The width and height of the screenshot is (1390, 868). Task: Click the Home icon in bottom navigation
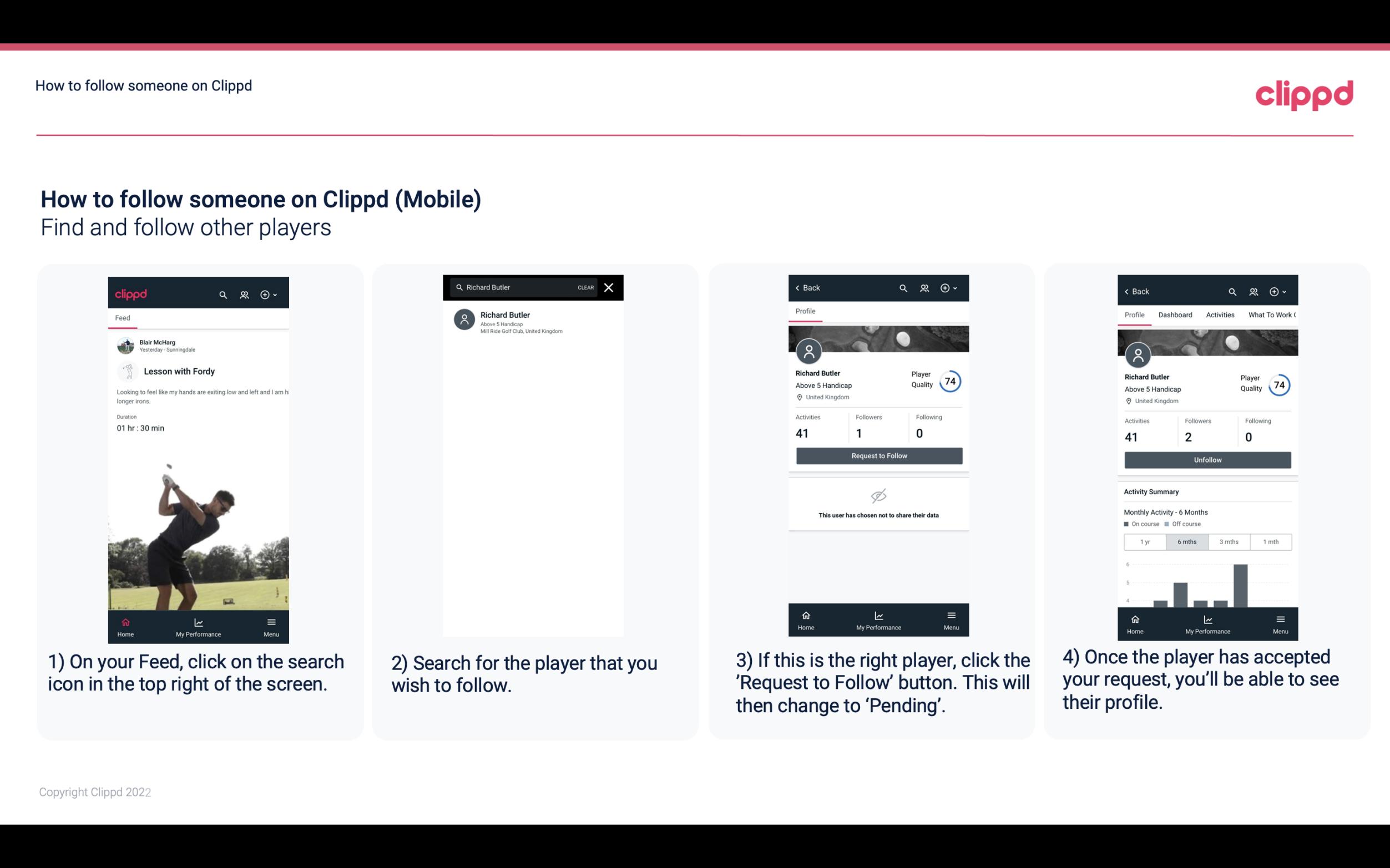127,622
